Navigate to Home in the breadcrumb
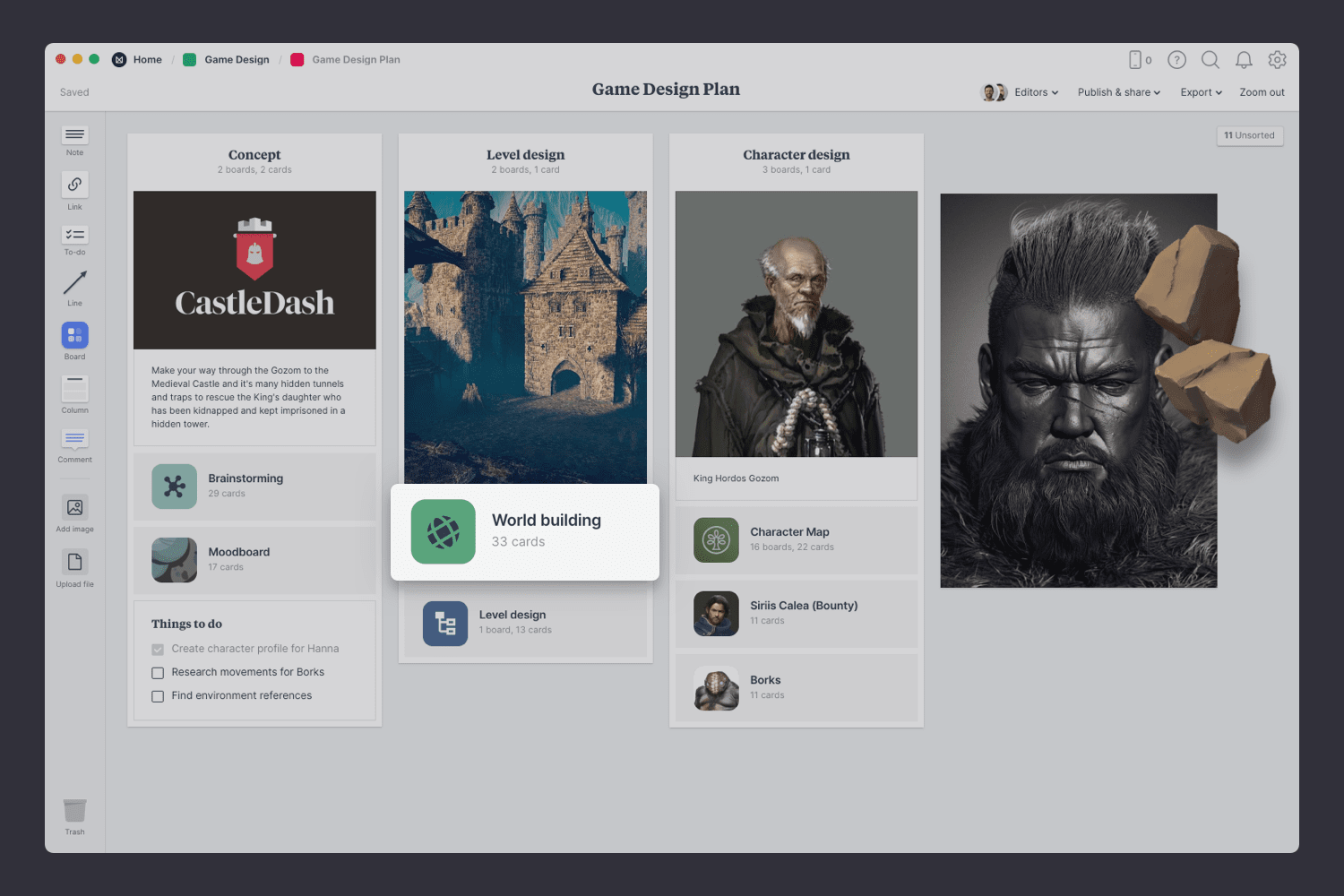 pos(147,59)
